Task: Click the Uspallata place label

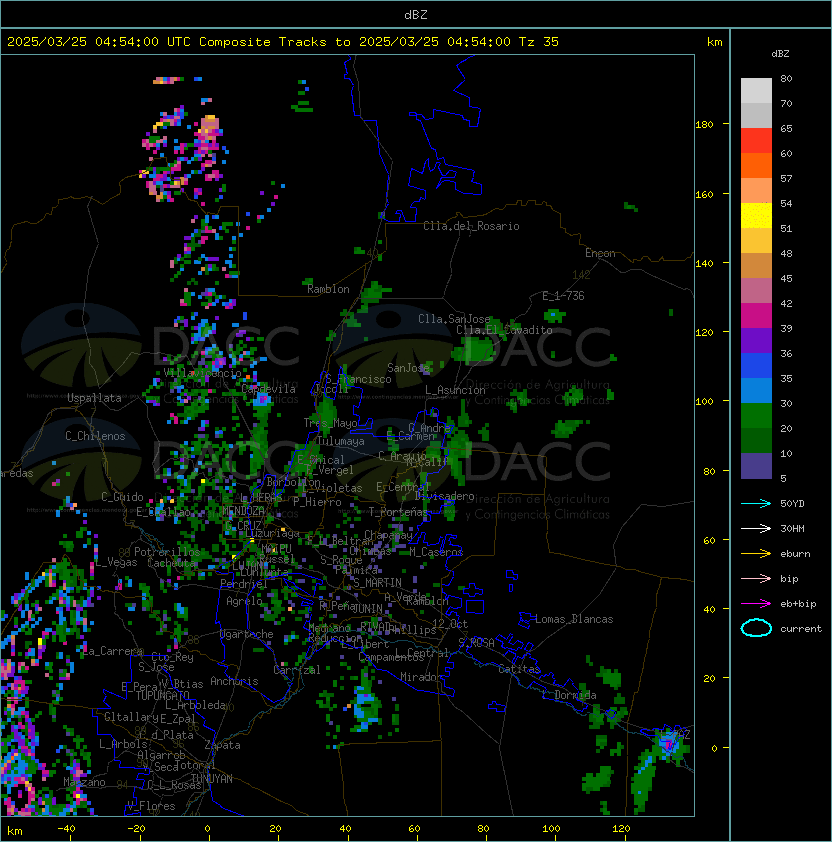Action: [94, 398]
